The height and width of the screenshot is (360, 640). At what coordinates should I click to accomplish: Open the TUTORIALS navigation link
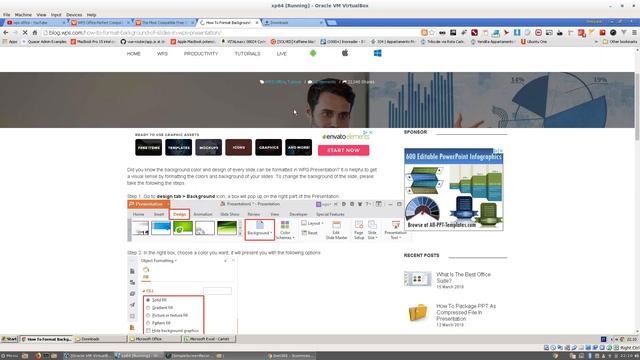click(x=247, y=54)
